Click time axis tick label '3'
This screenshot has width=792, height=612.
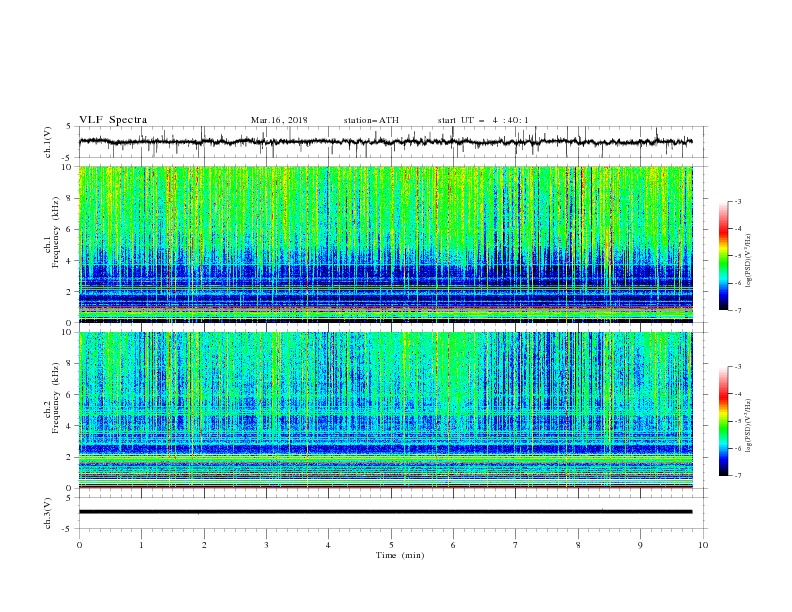tap(266, 545)
